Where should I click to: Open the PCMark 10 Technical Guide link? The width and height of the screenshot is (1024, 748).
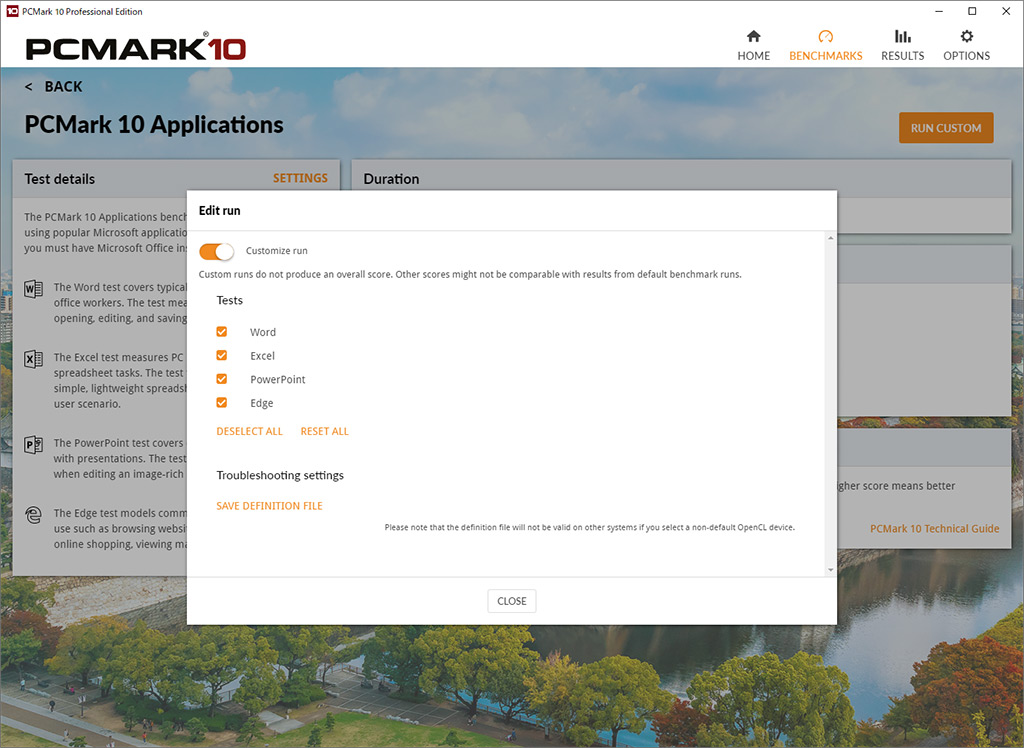(x=935, y=528)
